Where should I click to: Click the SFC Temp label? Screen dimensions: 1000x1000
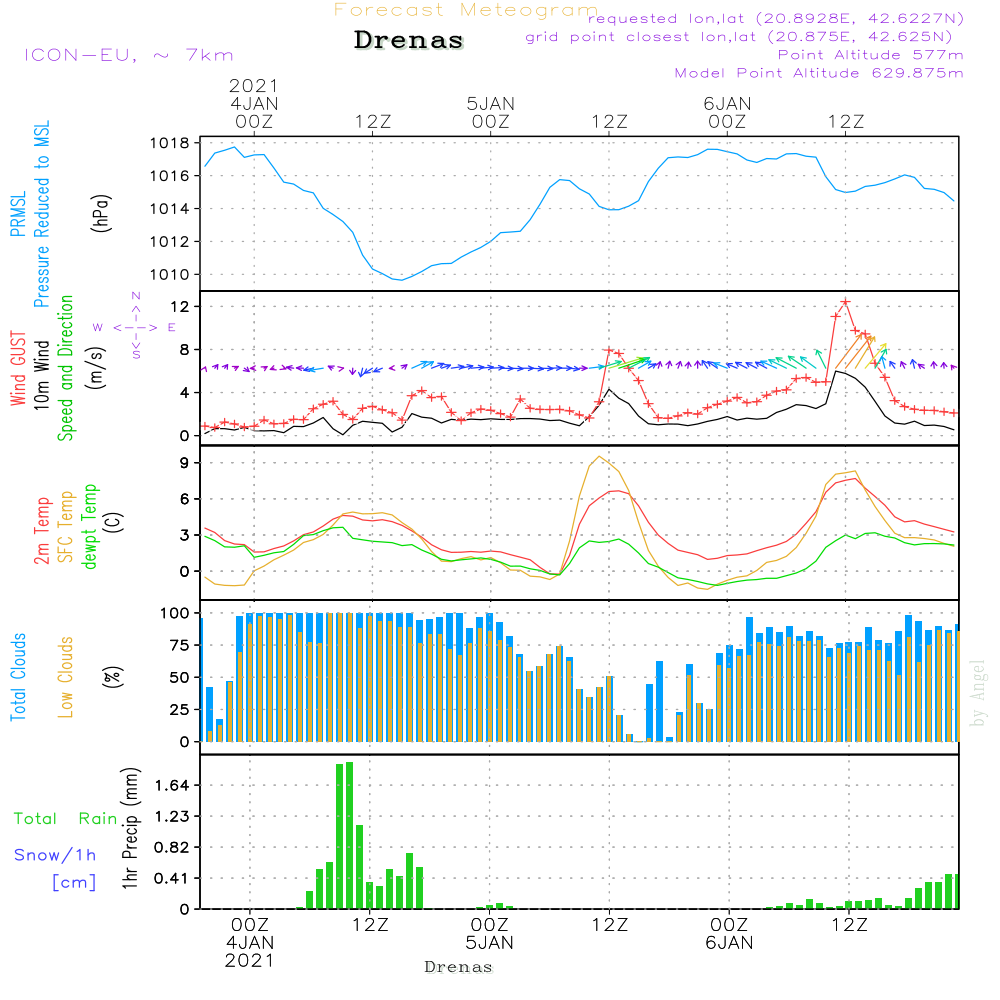click(66, 527)
